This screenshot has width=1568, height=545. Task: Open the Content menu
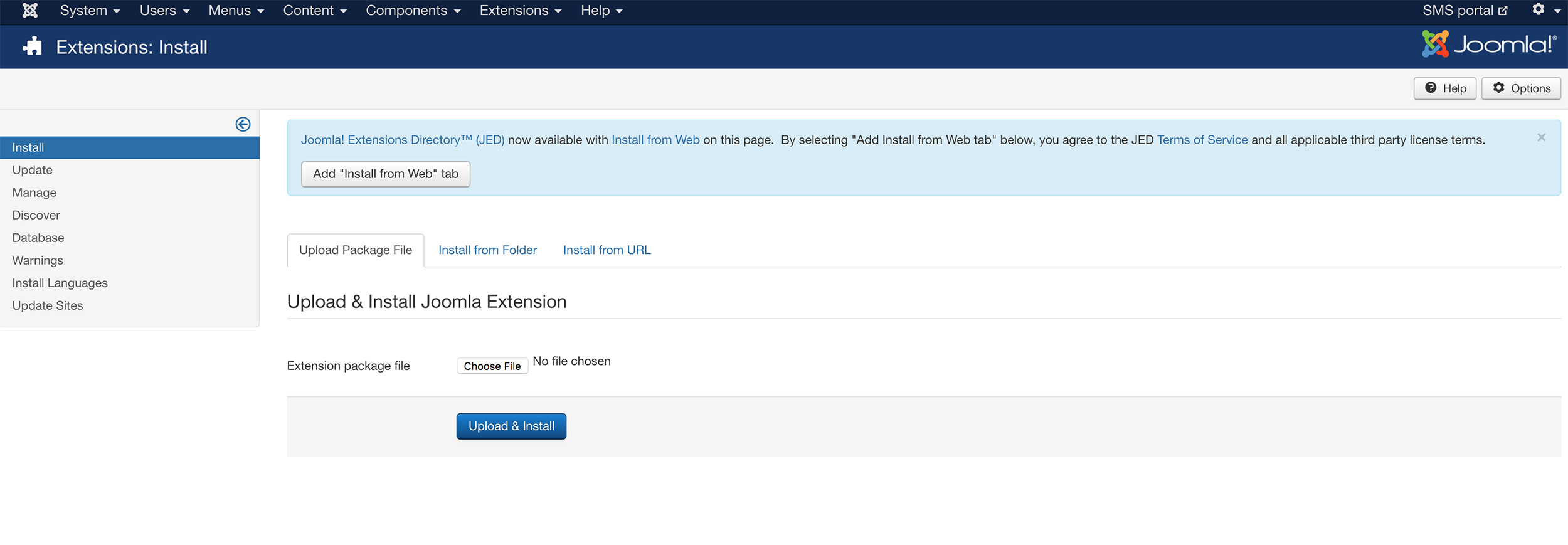315,11
